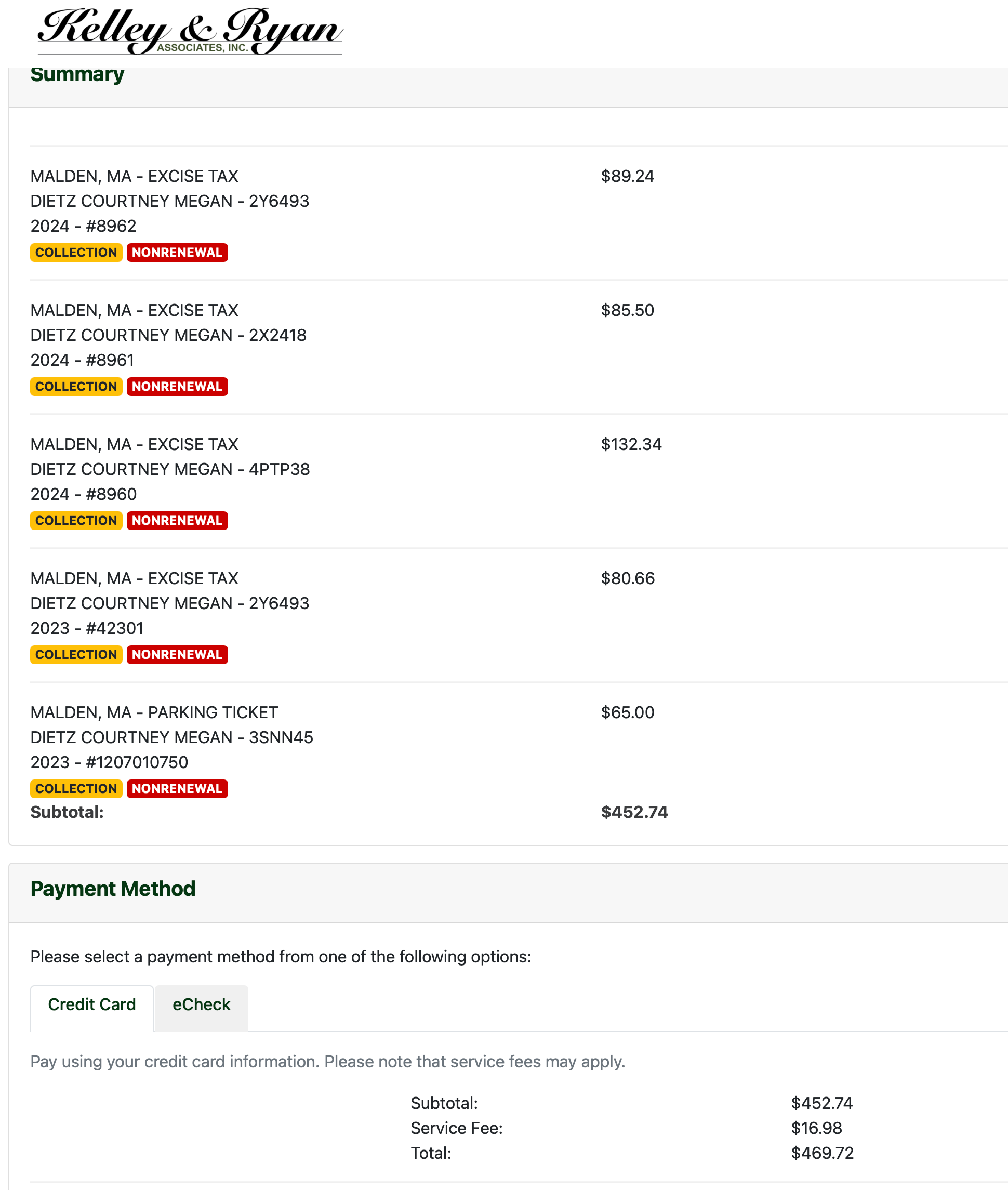Viewport: 1008px width, 1190px height.
Task: Click plate 4PTP38 excise tax entry
Action: coord(170,469)
